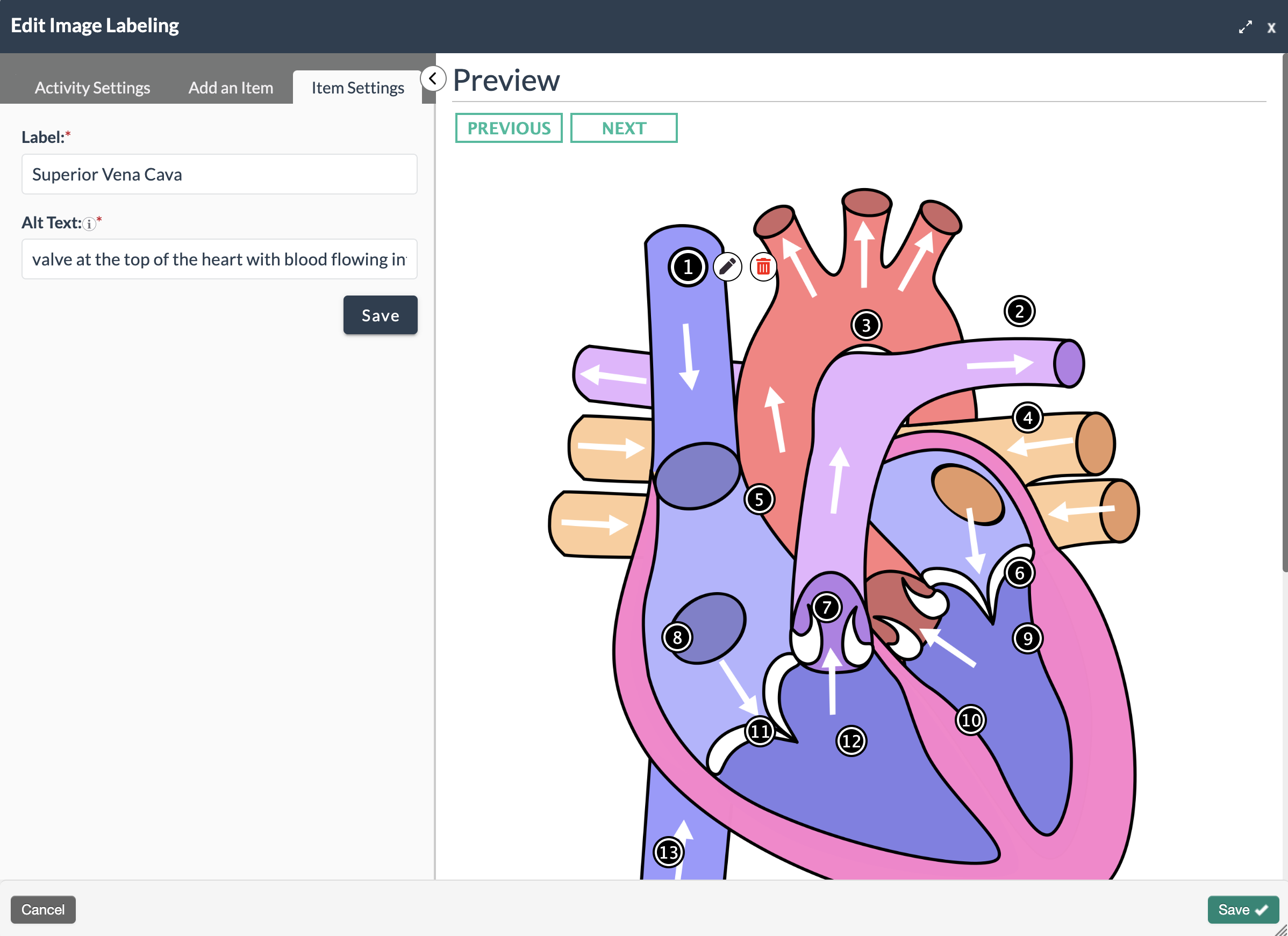
Task: Collapse the left settings panel with the chevron
Action: pos(433,79)
